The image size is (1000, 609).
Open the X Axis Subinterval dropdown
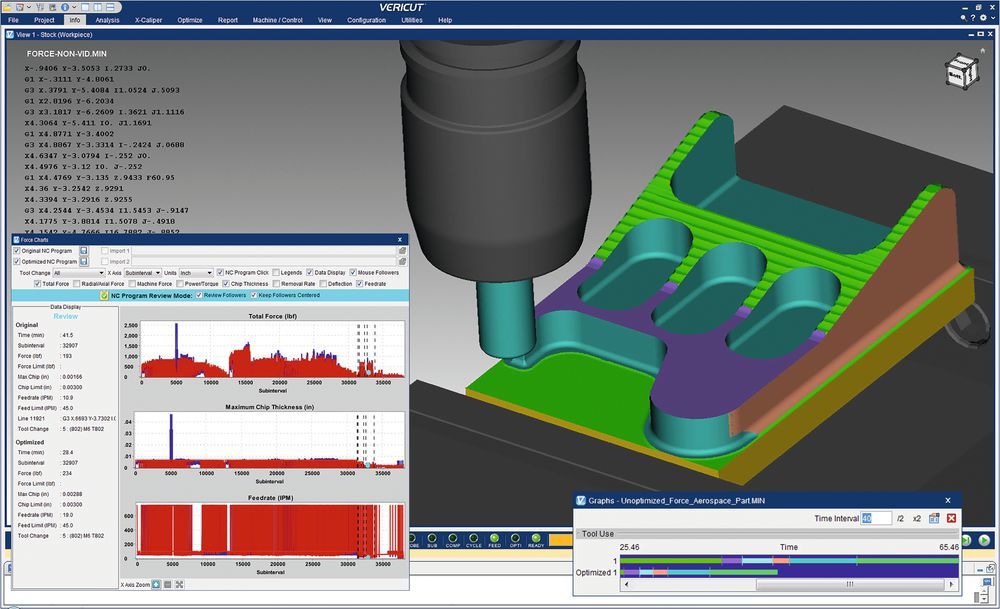coord(141,272)
